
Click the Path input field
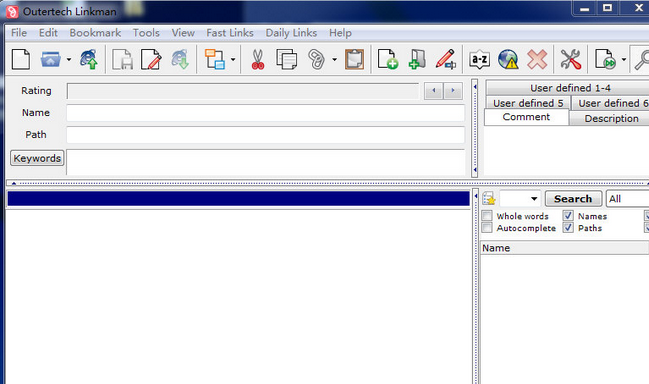click(x=265, y=135)
